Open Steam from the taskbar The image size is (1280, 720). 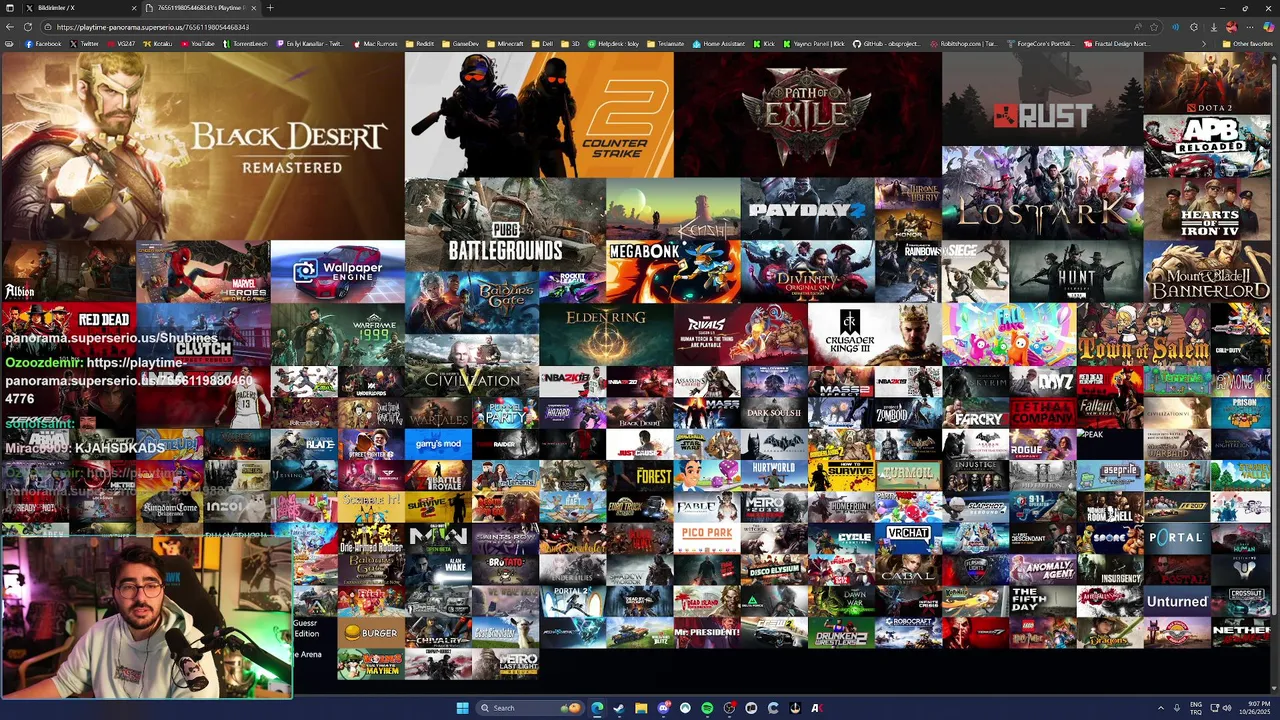pos(619,708)
